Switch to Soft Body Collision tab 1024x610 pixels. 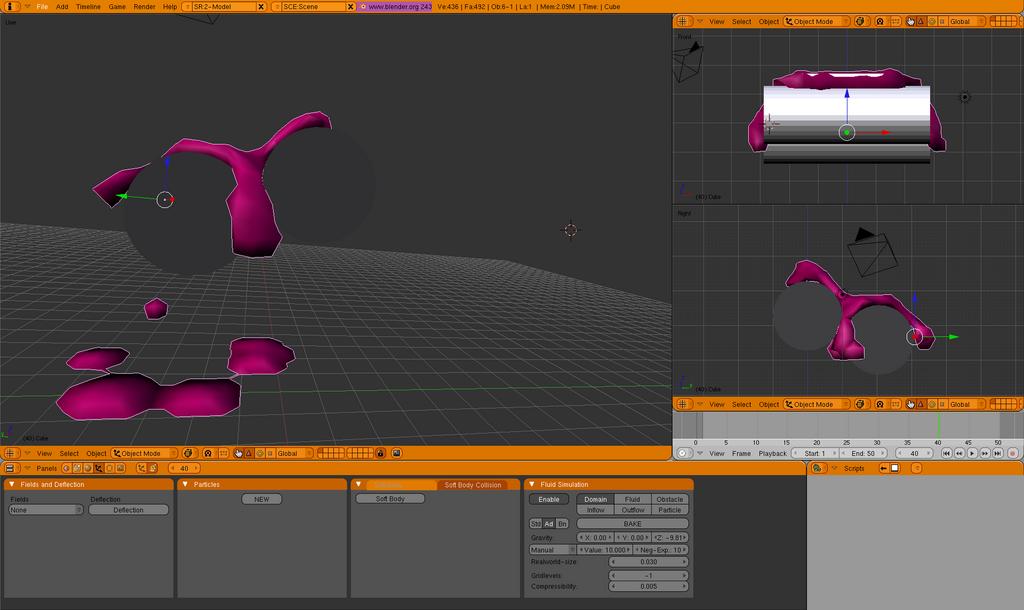(x=473, y=485)
